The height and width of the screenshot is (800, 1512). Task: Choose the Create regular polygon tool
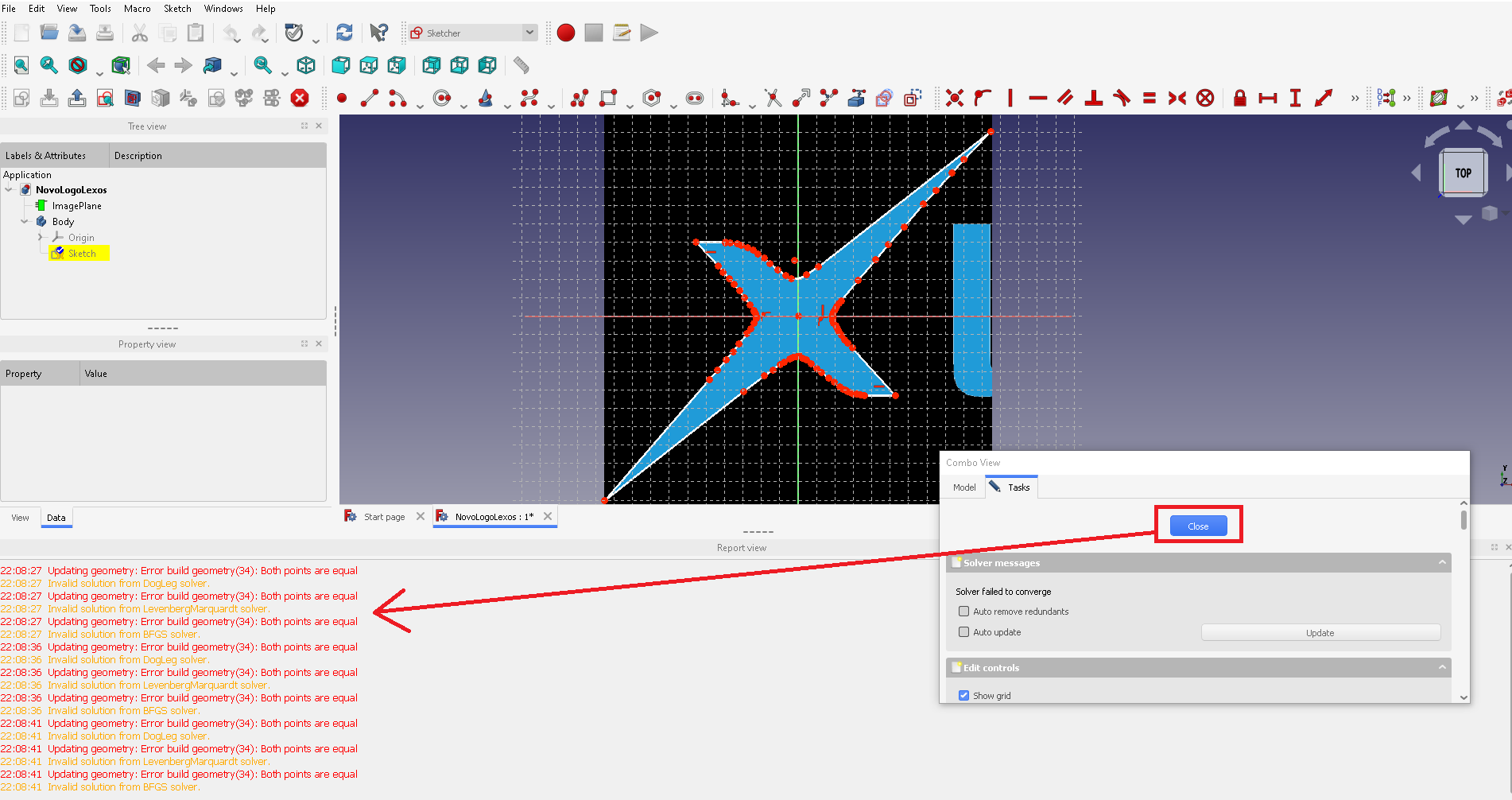pos(652,98)
